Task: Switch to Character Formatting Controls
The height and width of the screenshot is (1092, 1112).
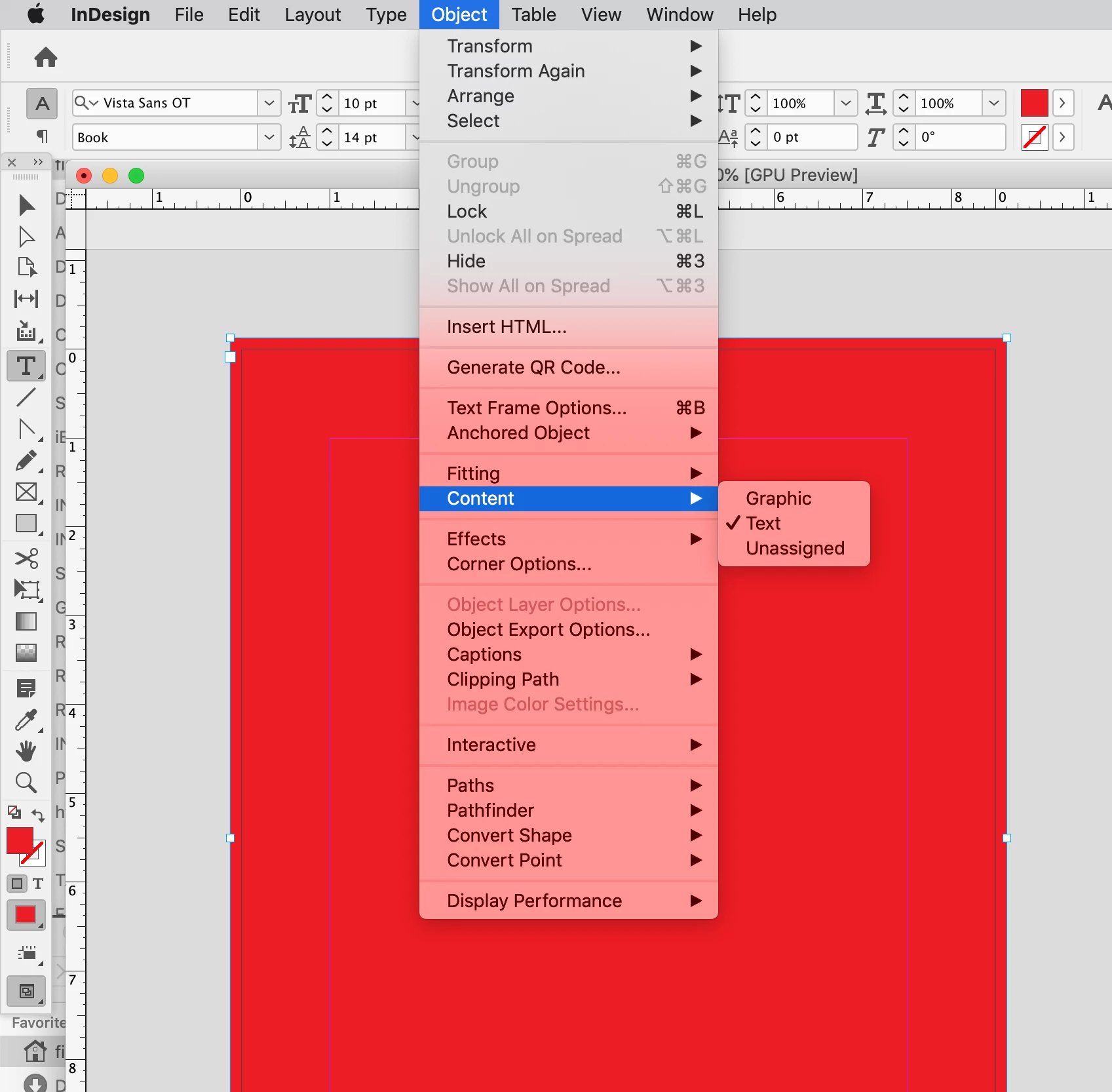Action: 42,104
